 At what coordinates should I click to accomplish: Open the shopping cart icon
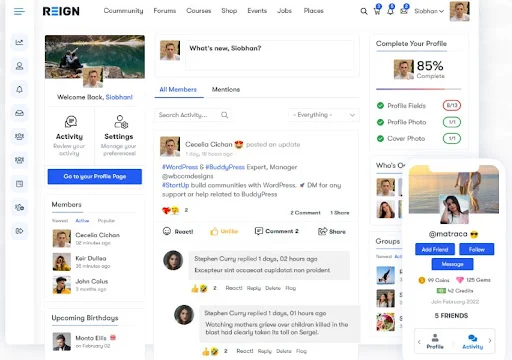[x=377, y=11]
